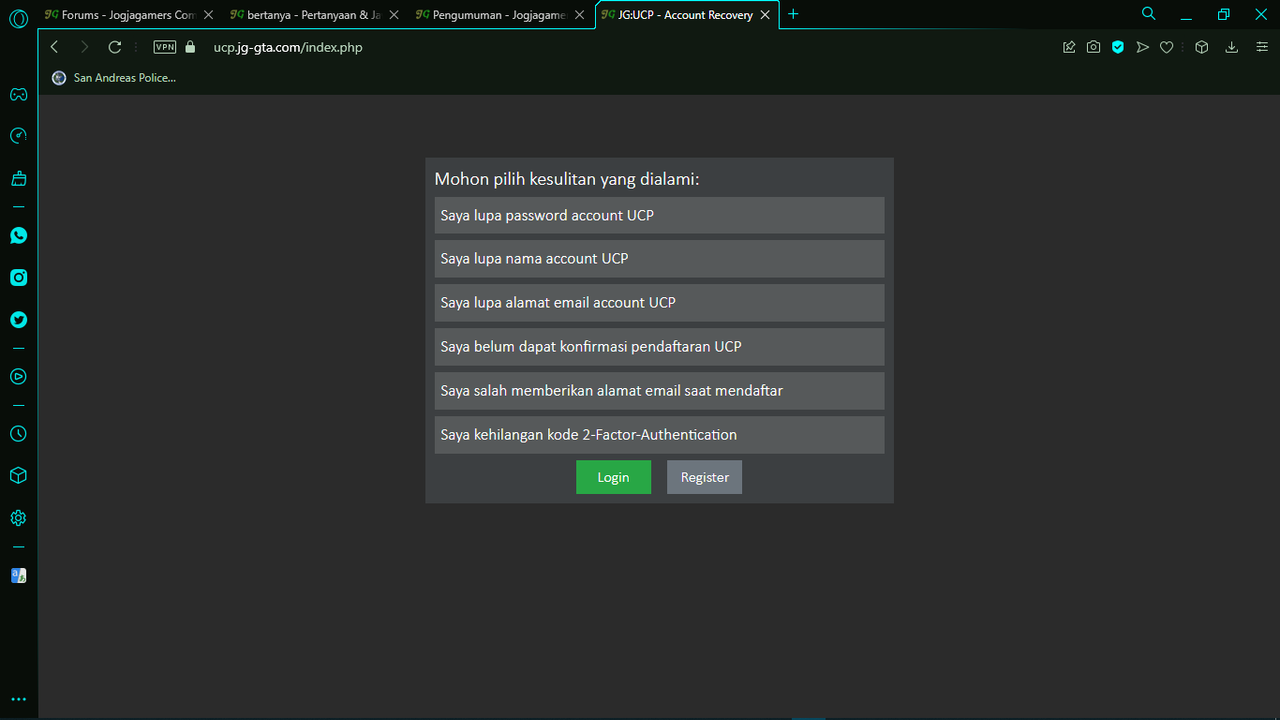Reload the current page
1280x720 pixels.
click(x=114, y=47)
